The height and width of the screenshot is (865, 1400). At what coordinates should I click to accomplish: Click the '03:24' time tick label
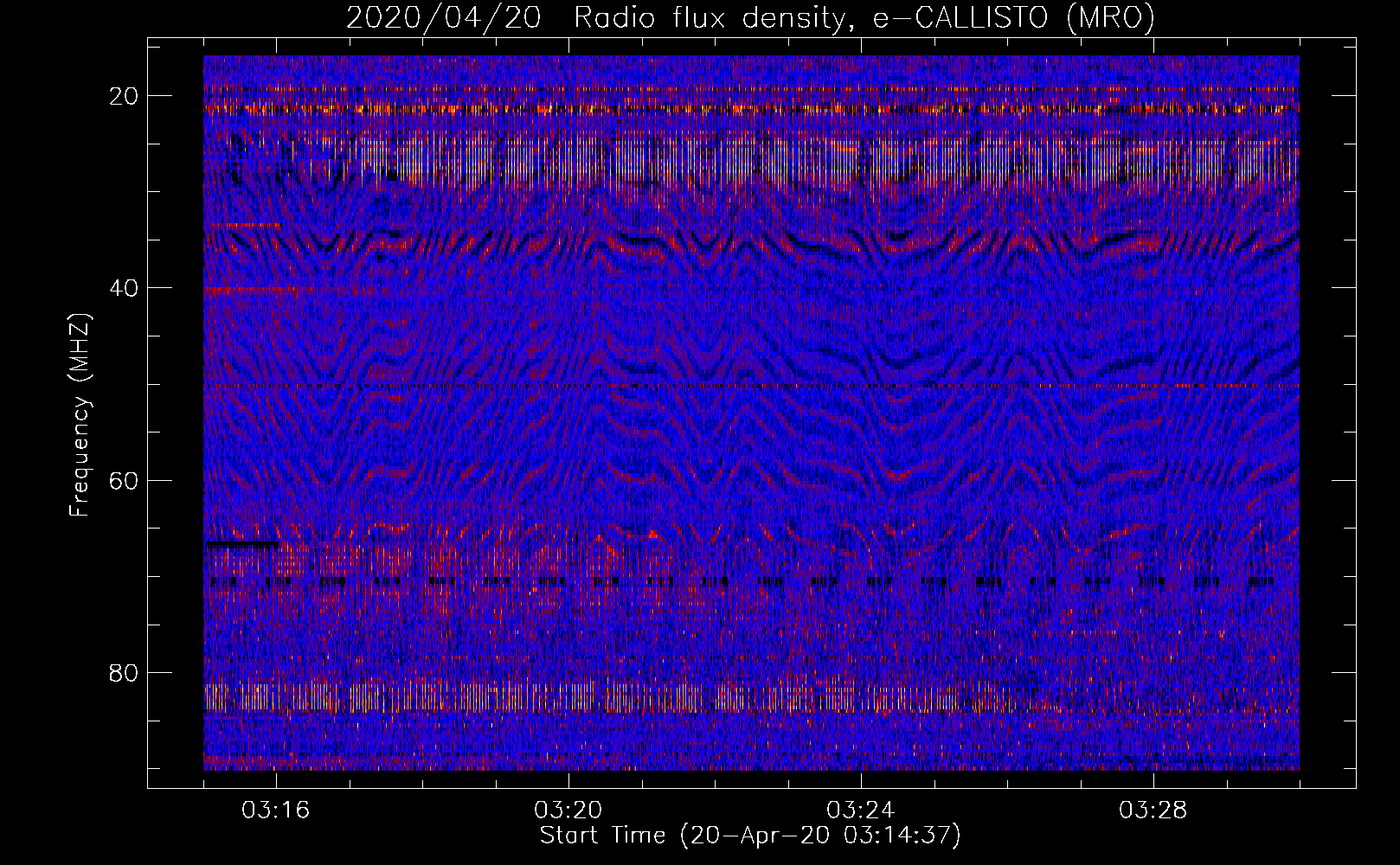(861, 811)
